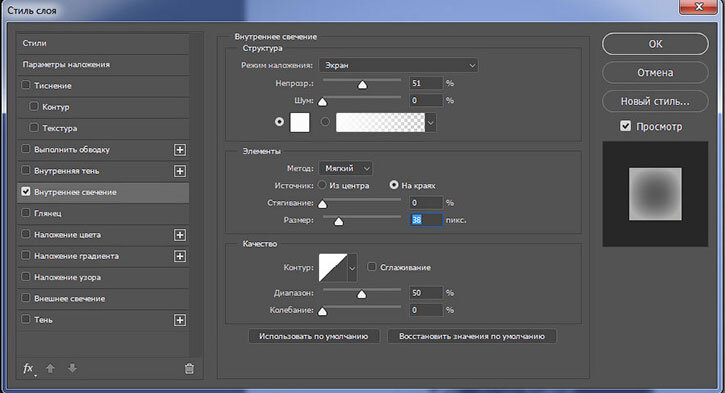Viewport: 725px width, 393px height.
Task: Click the glow gradient preview swatch
Action: point(381,123)
